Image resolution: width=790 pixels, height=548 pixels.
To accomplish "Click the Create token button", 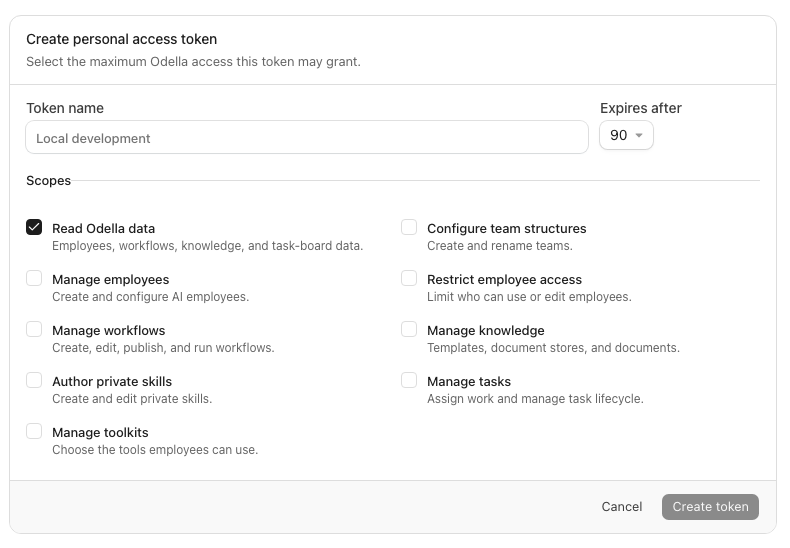I will point(710,507).
